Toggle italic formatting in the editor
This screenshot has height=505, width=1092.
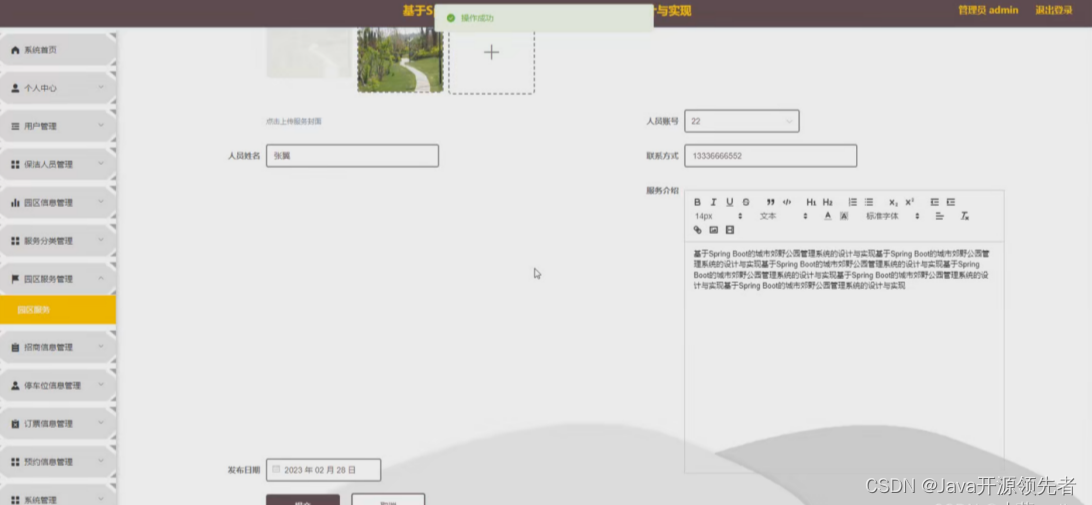click(x=713, y=202)
